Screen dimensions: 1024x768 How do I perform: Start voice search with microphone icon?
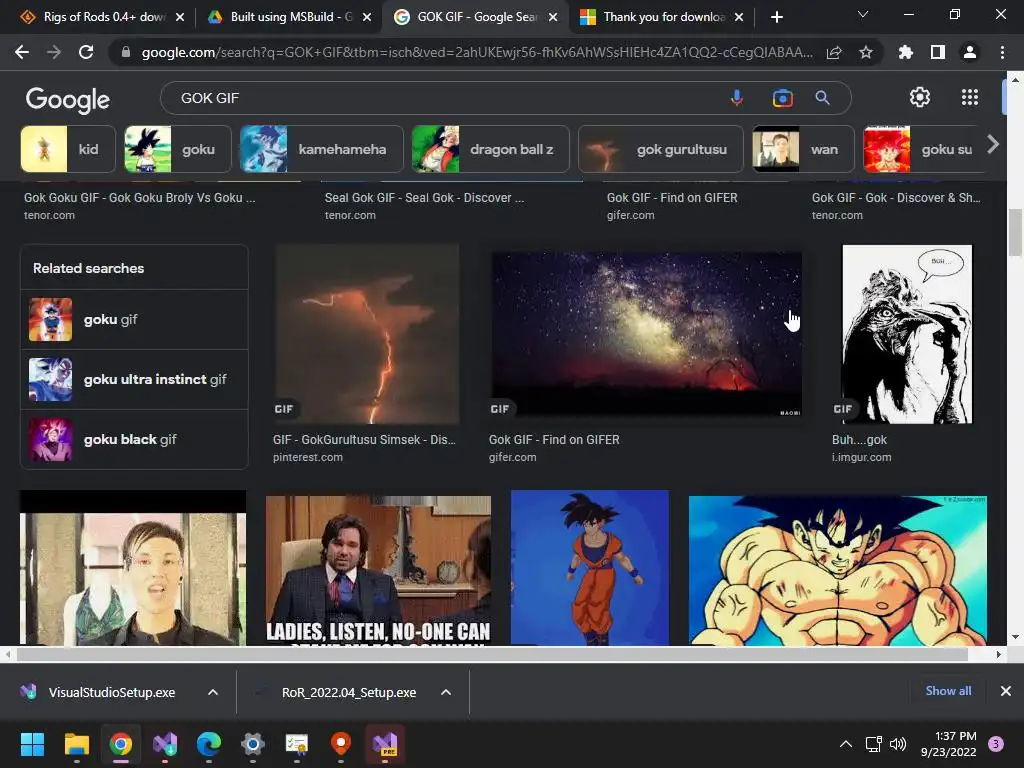737,98
